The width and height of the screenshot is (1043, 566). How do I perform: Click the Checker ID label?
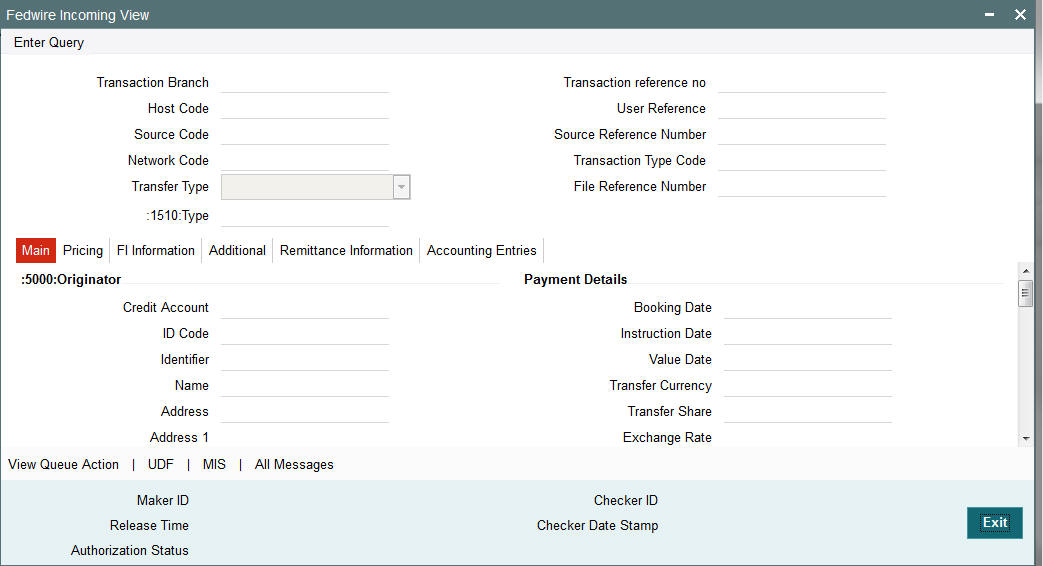click(x=626, y=501)
